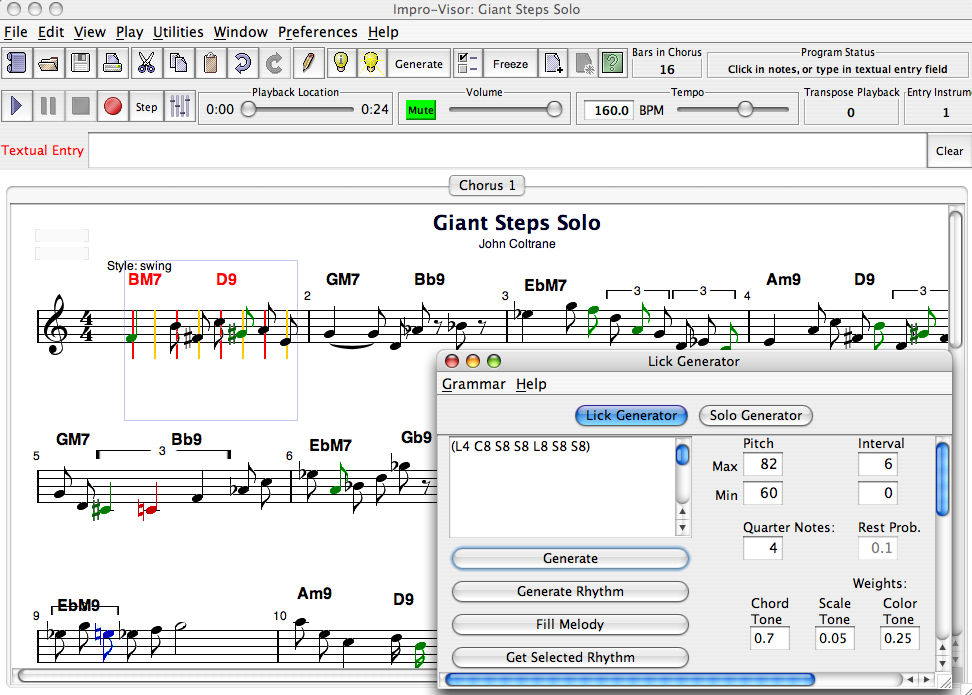The width and height of the screenshot is (972, 695).
Task: Open the main window Help menu
Action: point(383,32)
